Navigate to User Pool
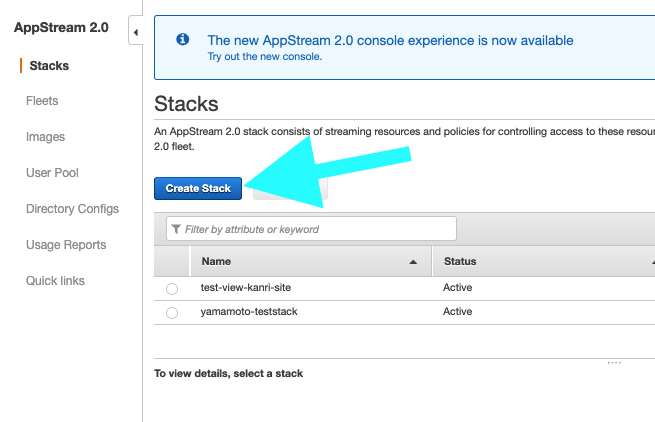 coord(52,173)
